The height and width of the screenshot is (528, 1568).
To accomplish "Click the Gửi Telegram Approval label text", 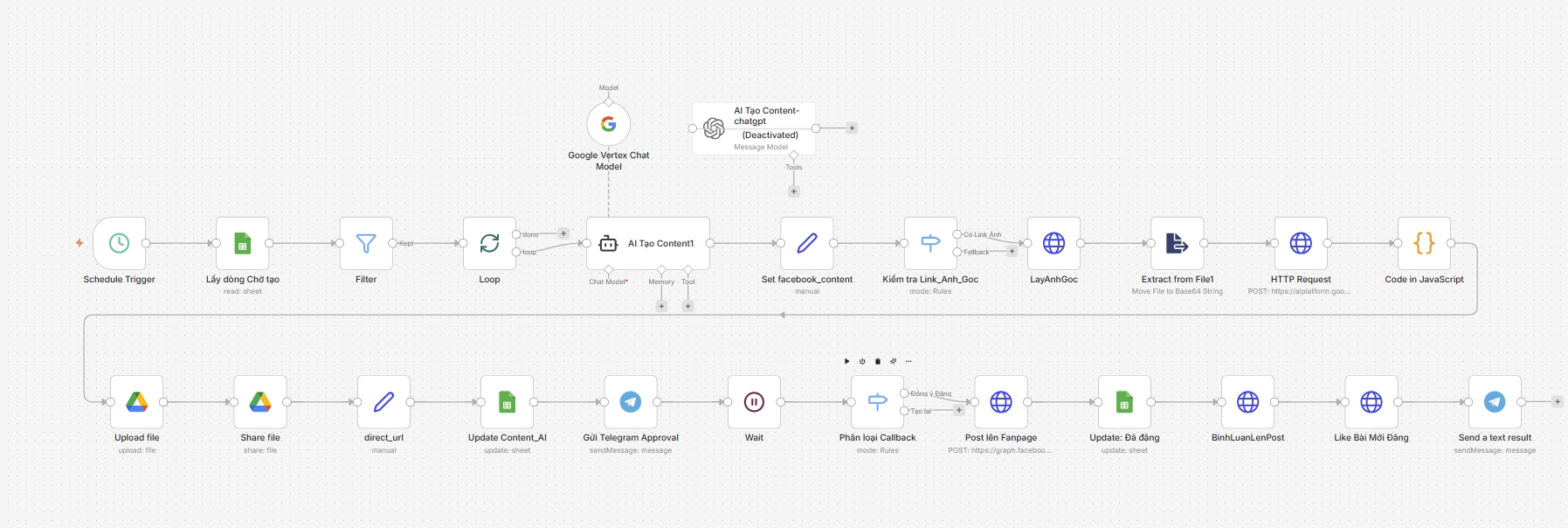I will (631, 438).
